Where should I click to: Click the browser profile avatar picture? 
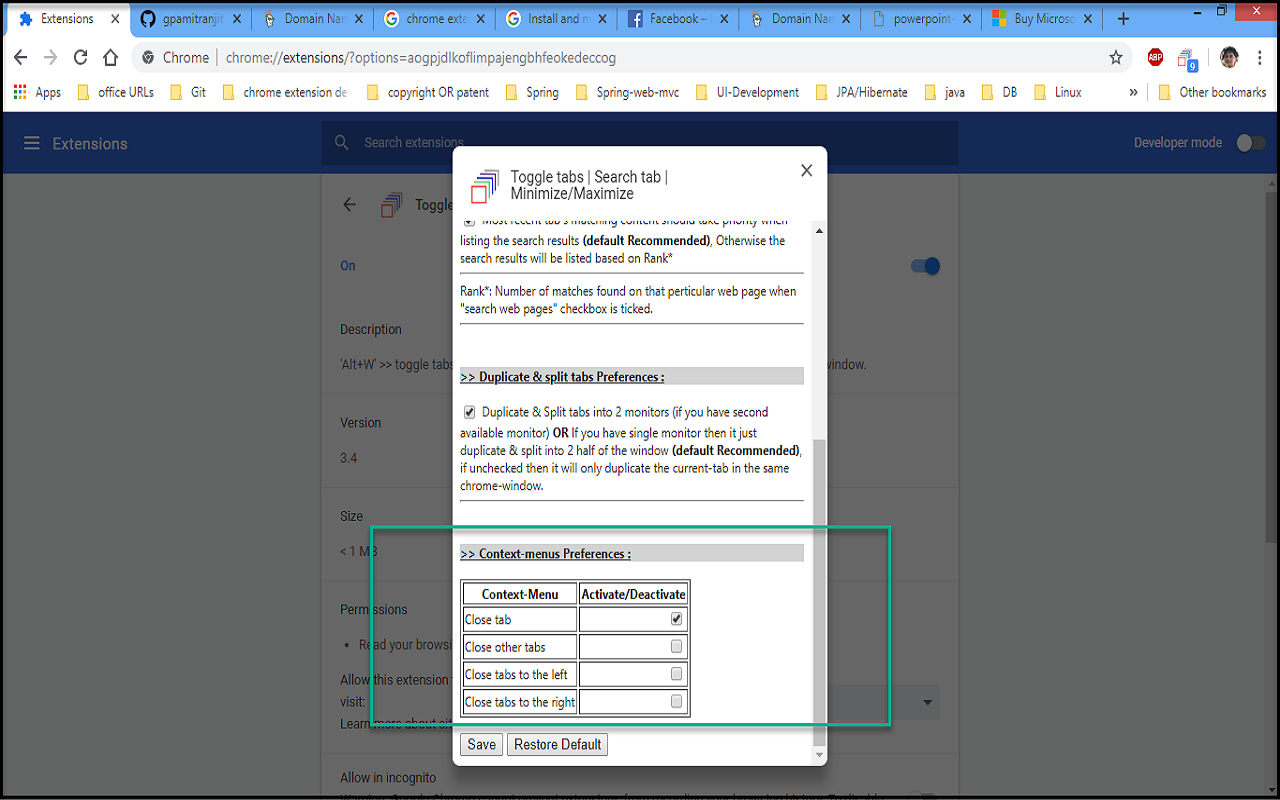coord(1228,58)
